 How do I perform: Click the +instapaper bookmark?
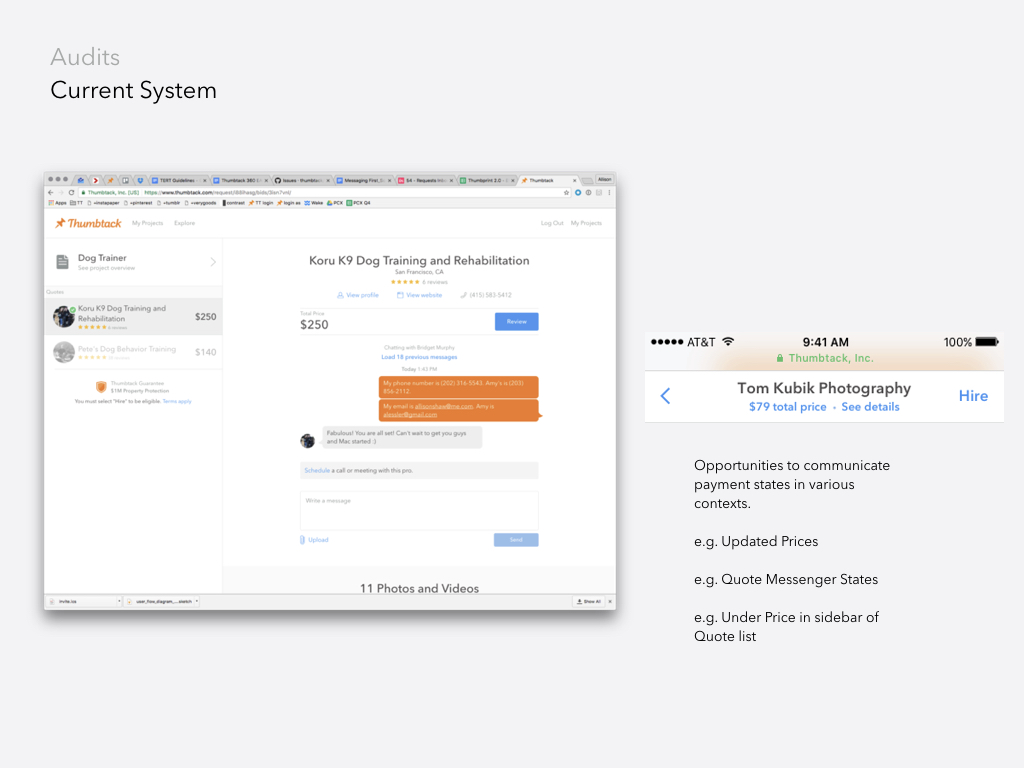click(x=104, y=203)
